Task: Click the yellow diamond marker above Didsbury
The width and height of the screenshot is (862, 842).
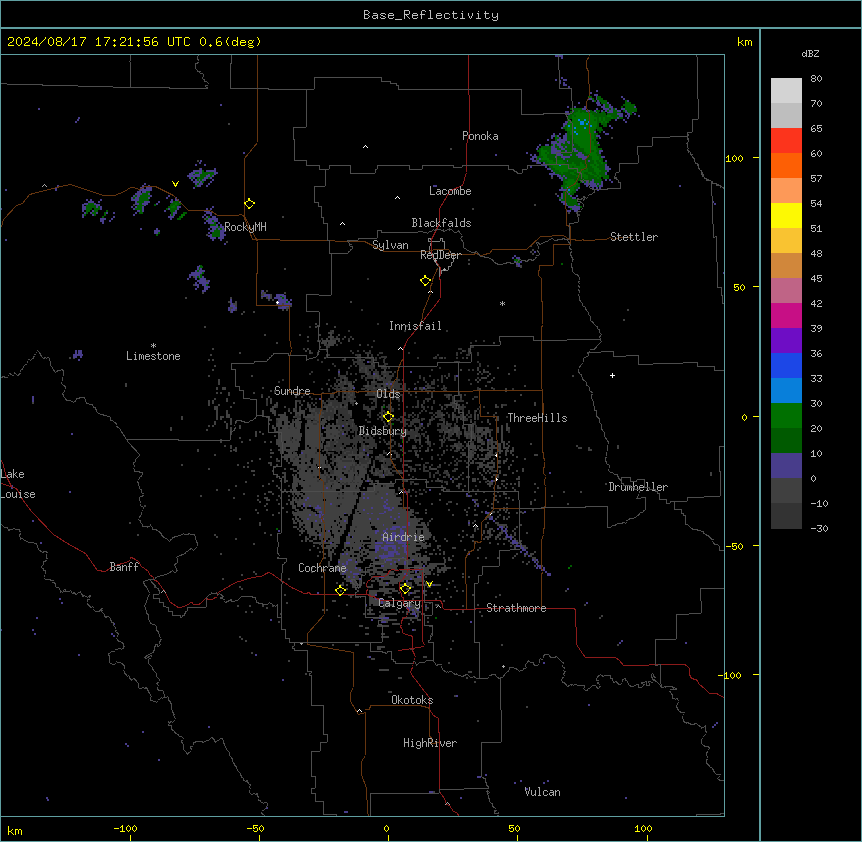Action: pos(388,417)
